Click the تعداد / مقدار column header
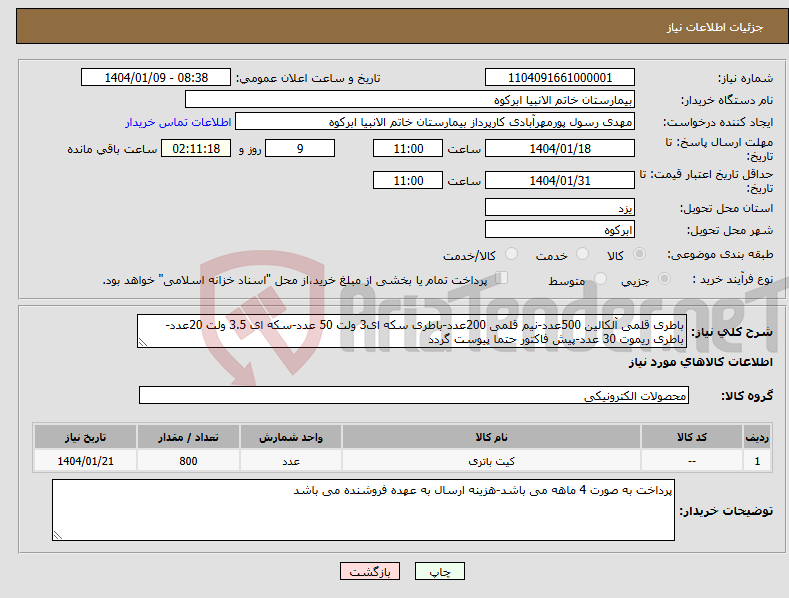The width and height of the screenshot is (789, 598). coord(188,437)
